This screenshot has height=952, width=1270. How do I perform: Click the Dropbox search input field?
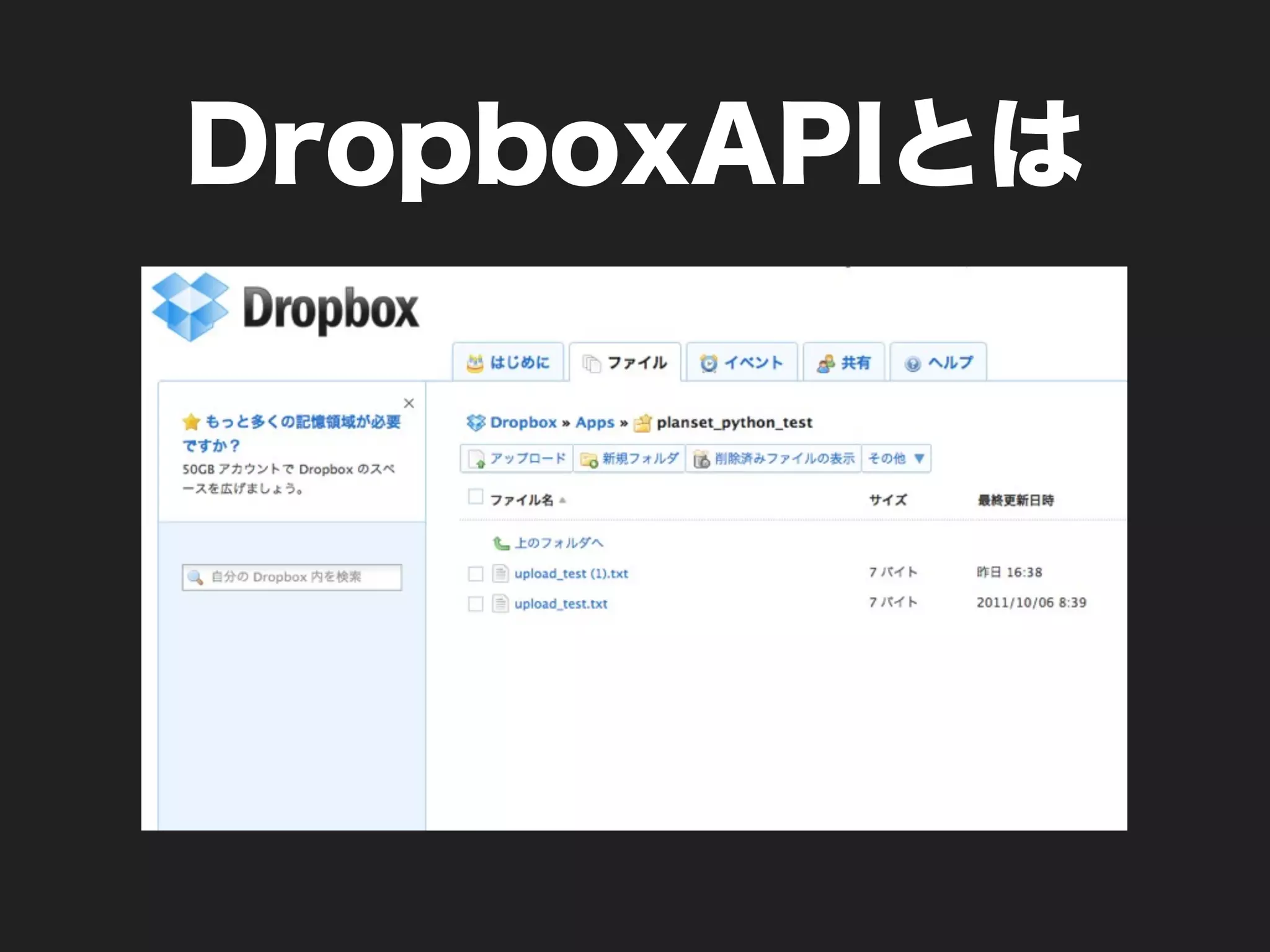tap(292, 578)
